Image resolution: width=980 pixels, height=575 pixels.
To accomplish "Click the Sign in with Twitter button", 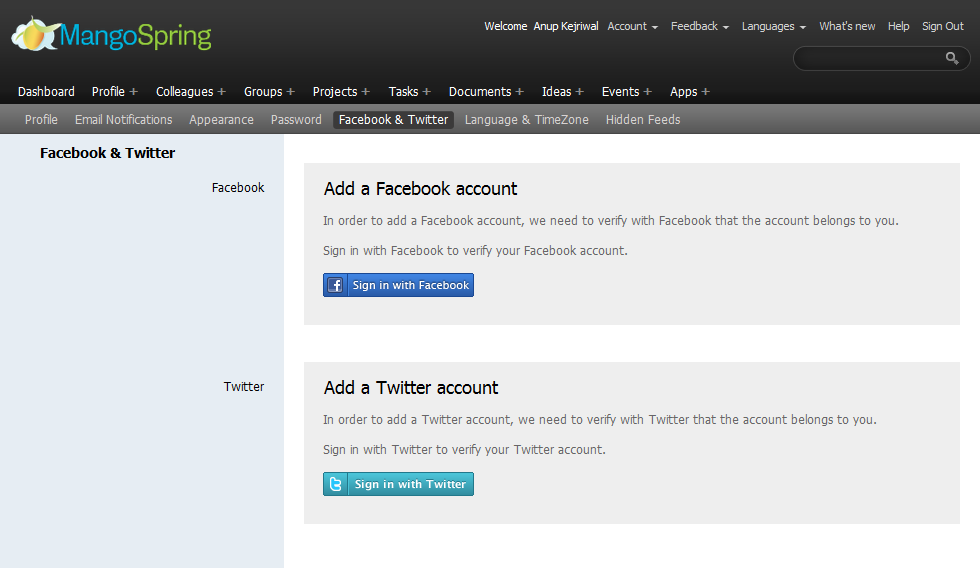I will coord(398,484).
